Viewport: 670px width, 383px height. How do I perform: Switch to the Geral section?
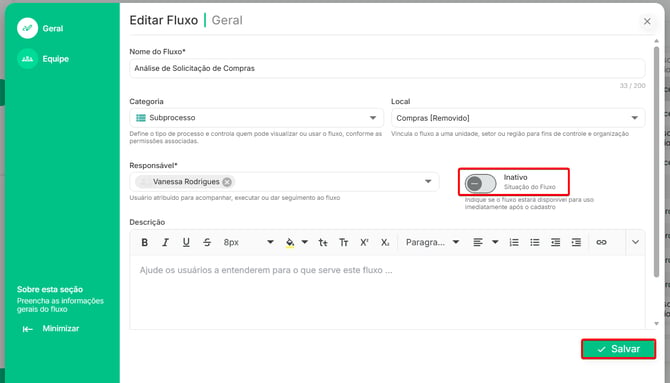53,29
